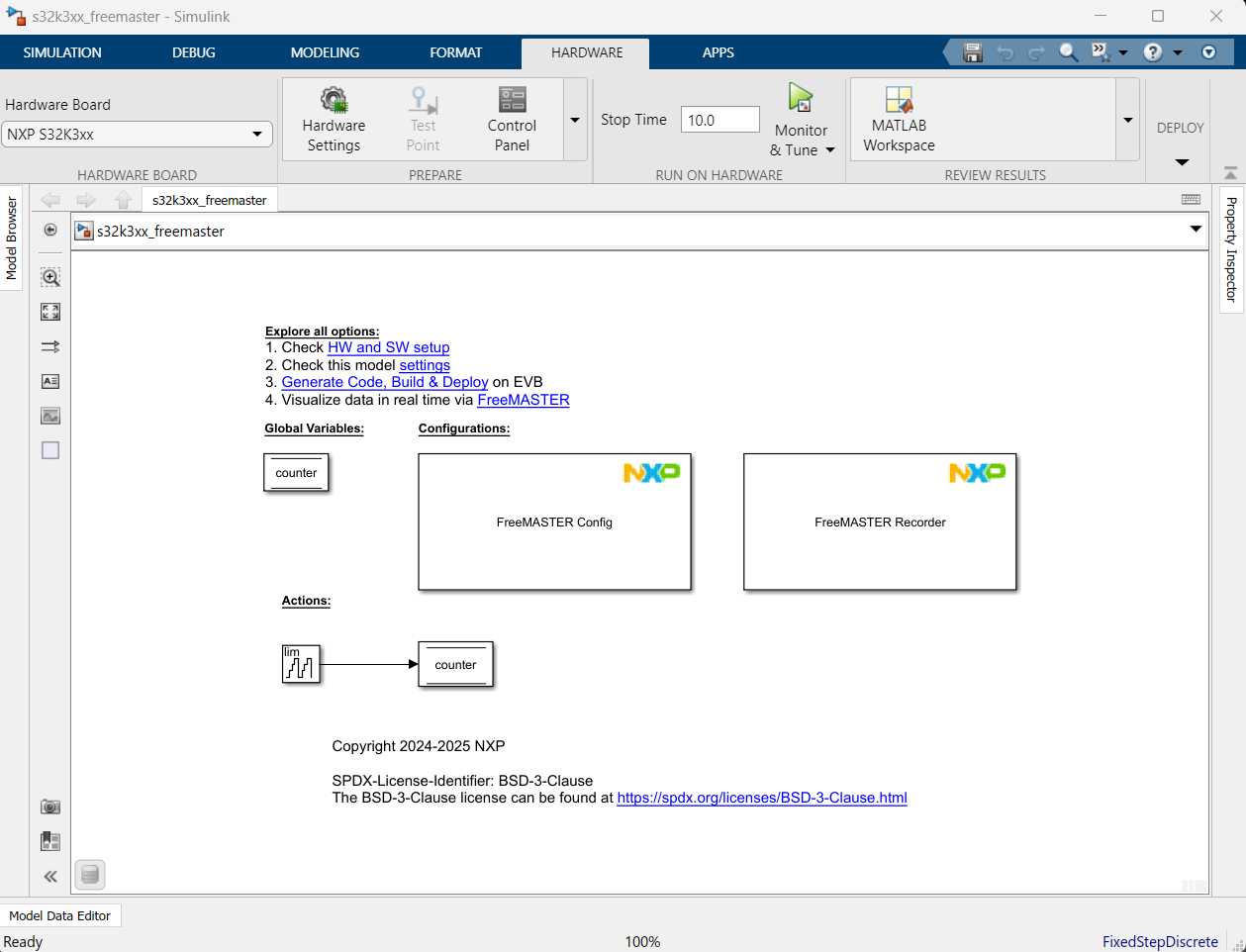Toggle sample time arrows display icon
Image resolution: width=1246 pixels, height=952 pixels.
(50, 346)
